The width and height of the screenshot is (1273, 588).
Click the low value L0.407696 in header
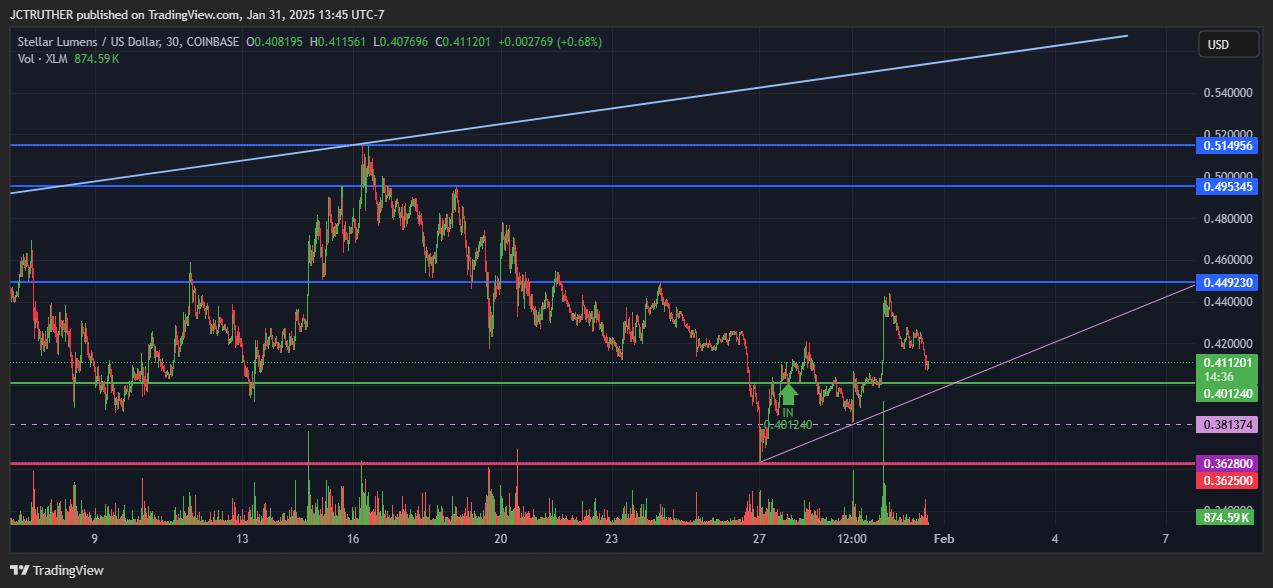coord(402,42)
